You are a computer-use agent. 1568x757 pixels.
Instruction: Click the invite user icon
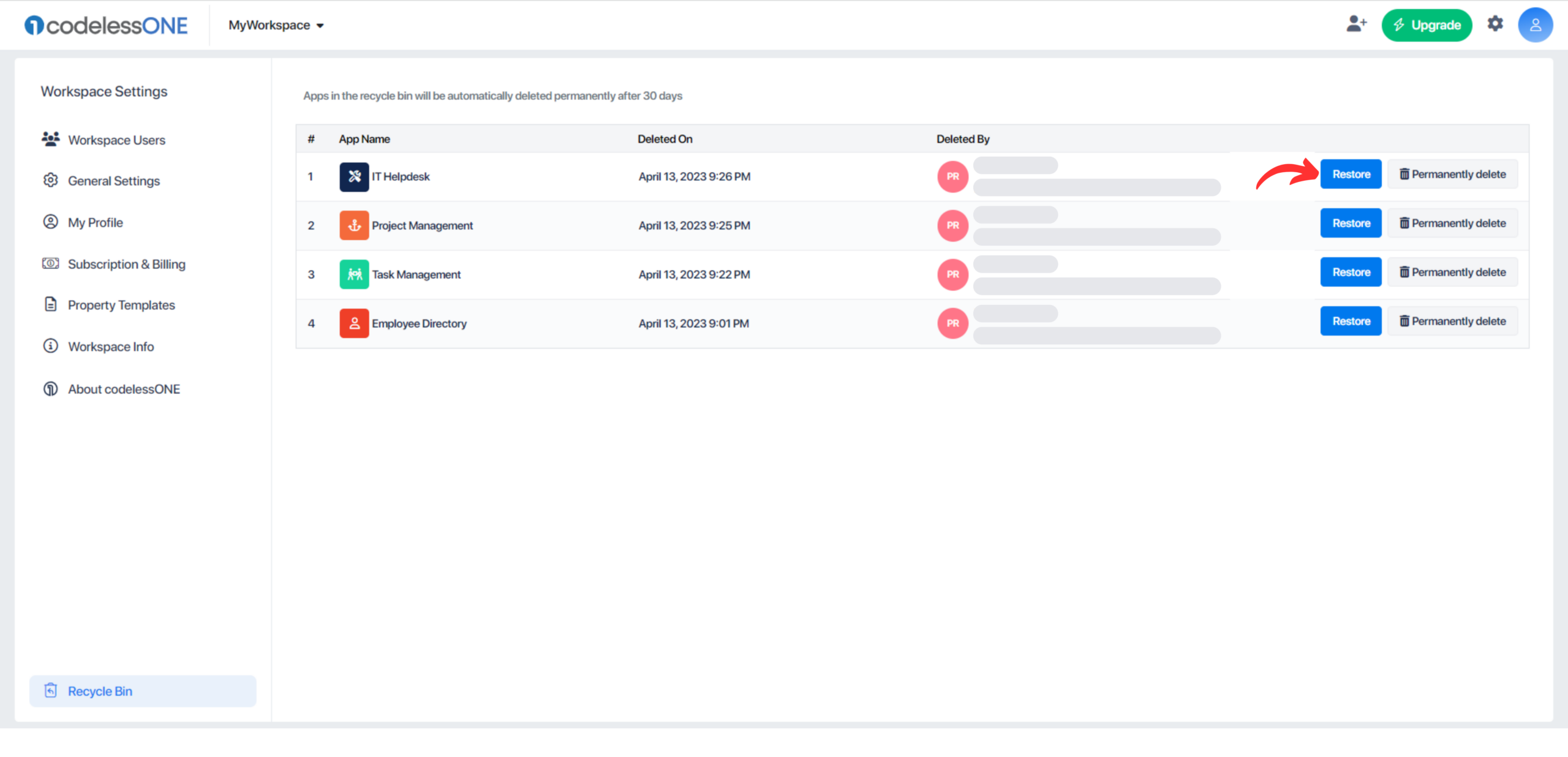click(1356, 24)
